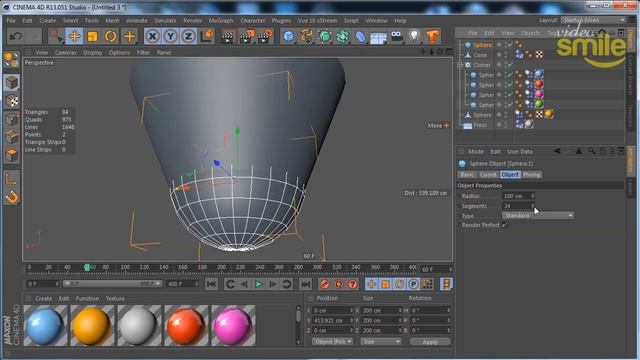Select the Live Selection tool
Screen dimensions: 640x360
pyautogui.click(x=55, y=36)
